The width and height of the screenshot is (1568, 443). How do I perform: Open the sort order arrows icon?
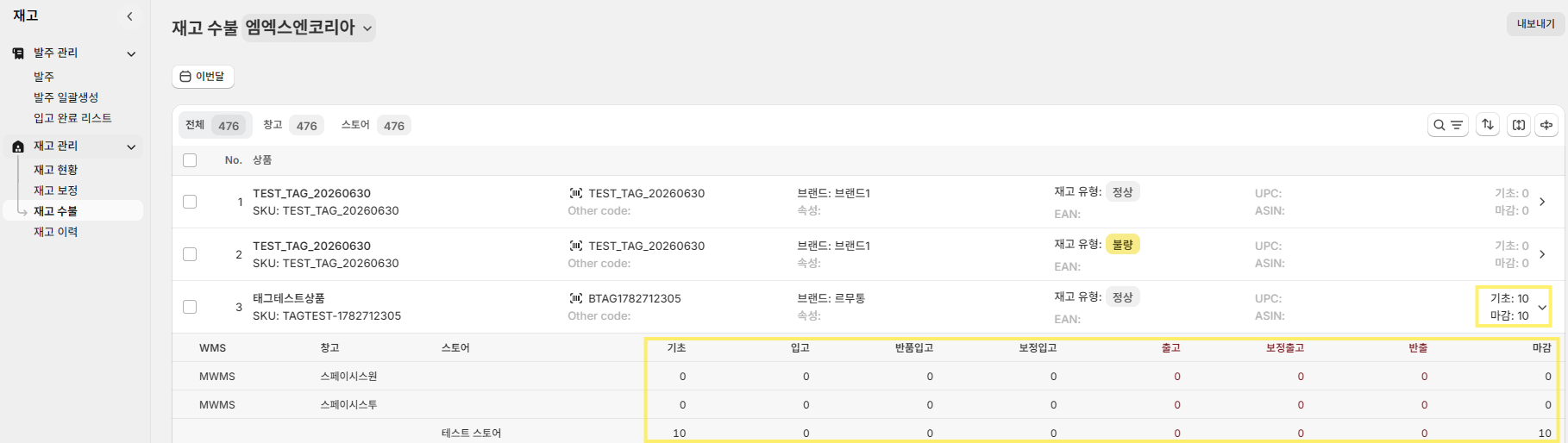click(1488, 125)
